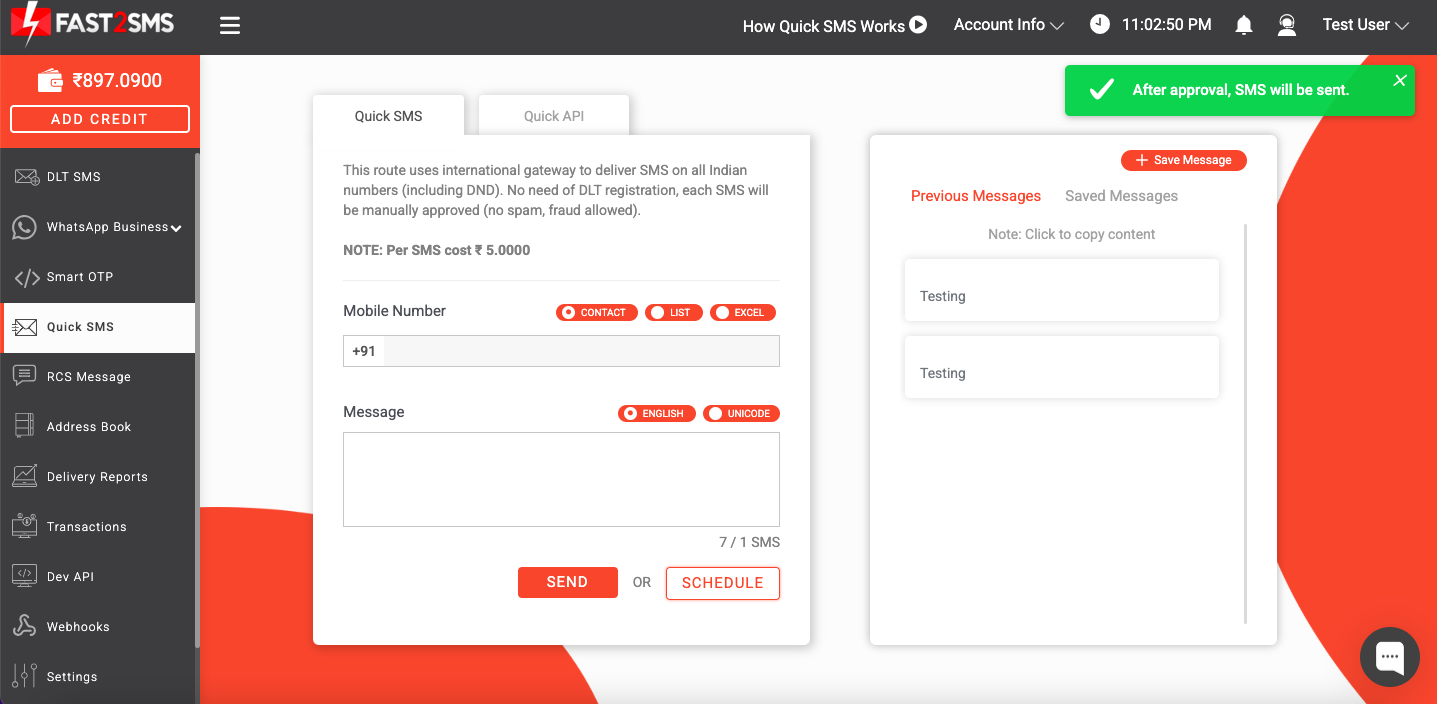1437x704 pixels.
Task: Expand the Account Info dropdown
Action: (x=1009, y=25)
